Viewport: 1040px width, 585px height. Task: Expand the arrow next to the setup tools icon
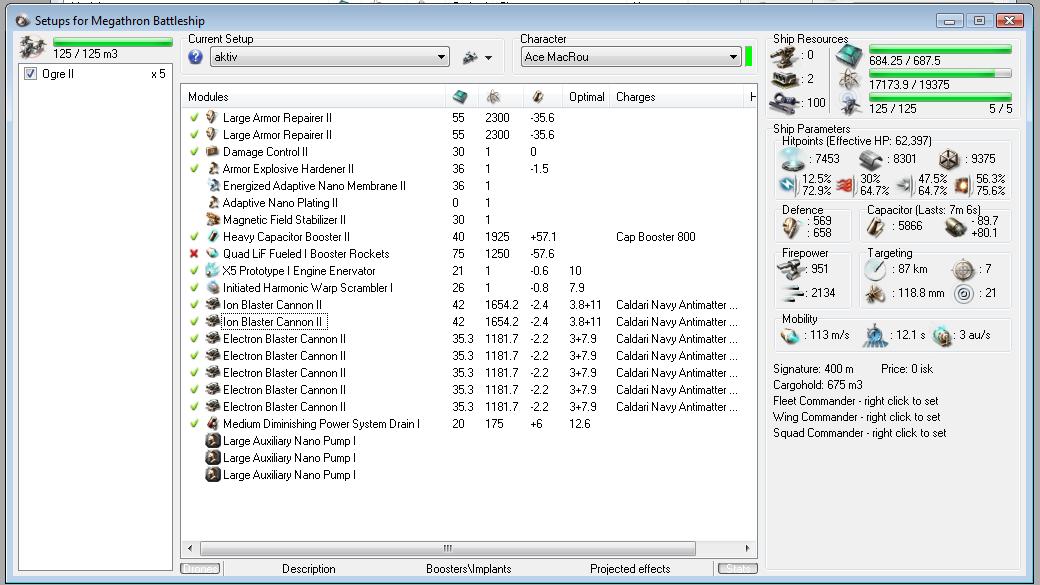tap(488, 58)
